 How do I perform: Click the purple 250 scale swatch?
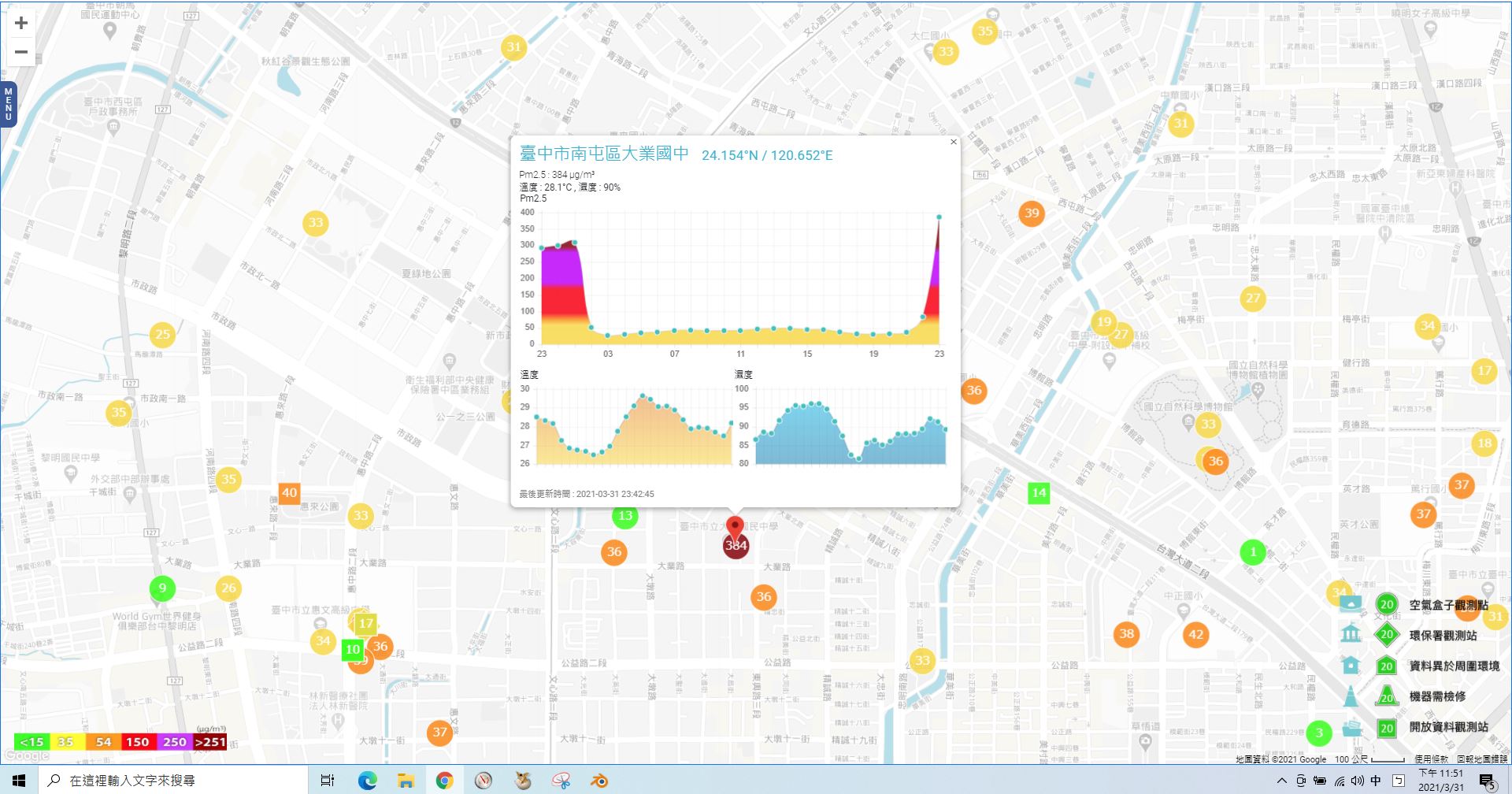click(174, 742)
